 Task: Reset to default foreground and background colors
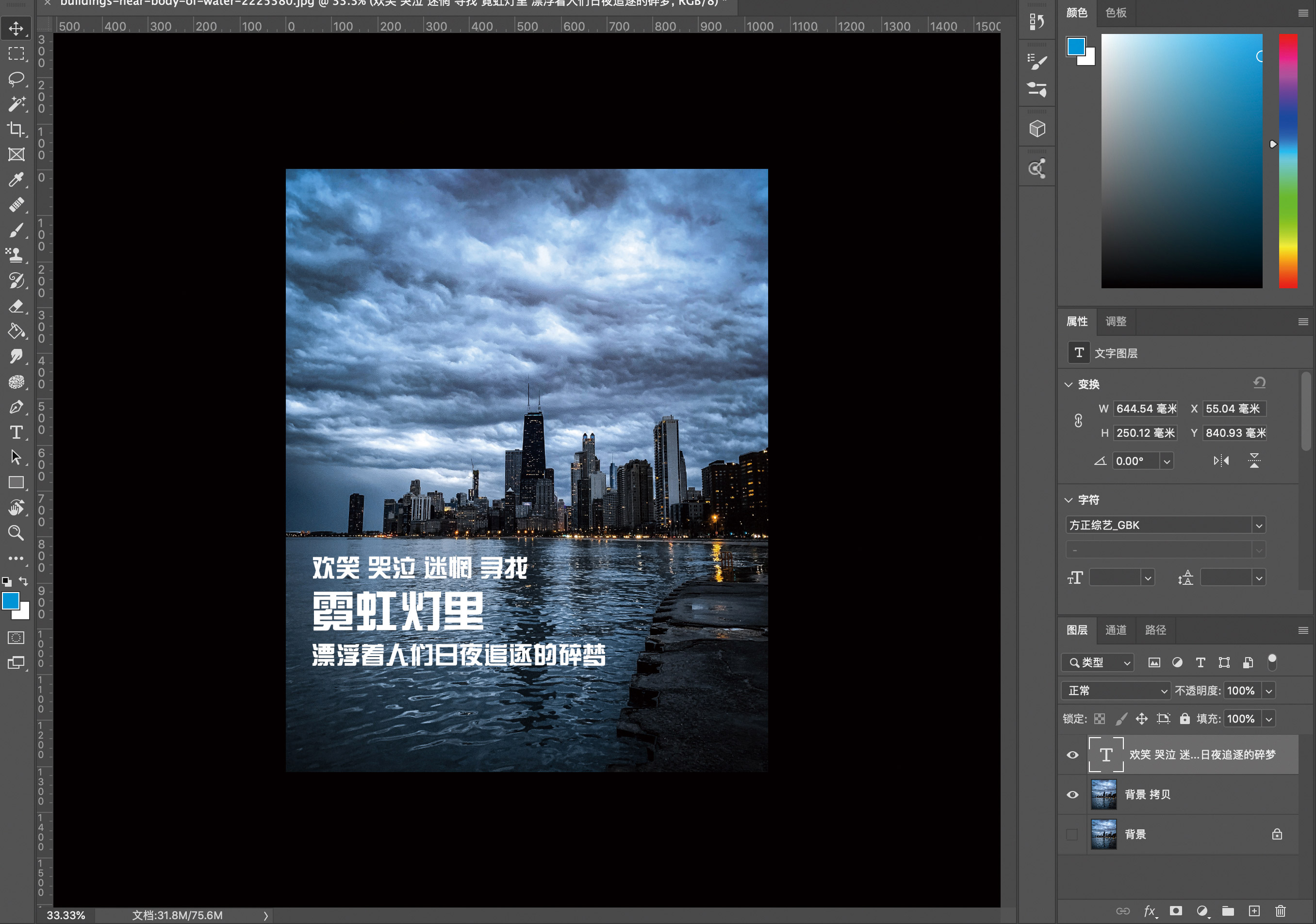[x=7, y=581]
